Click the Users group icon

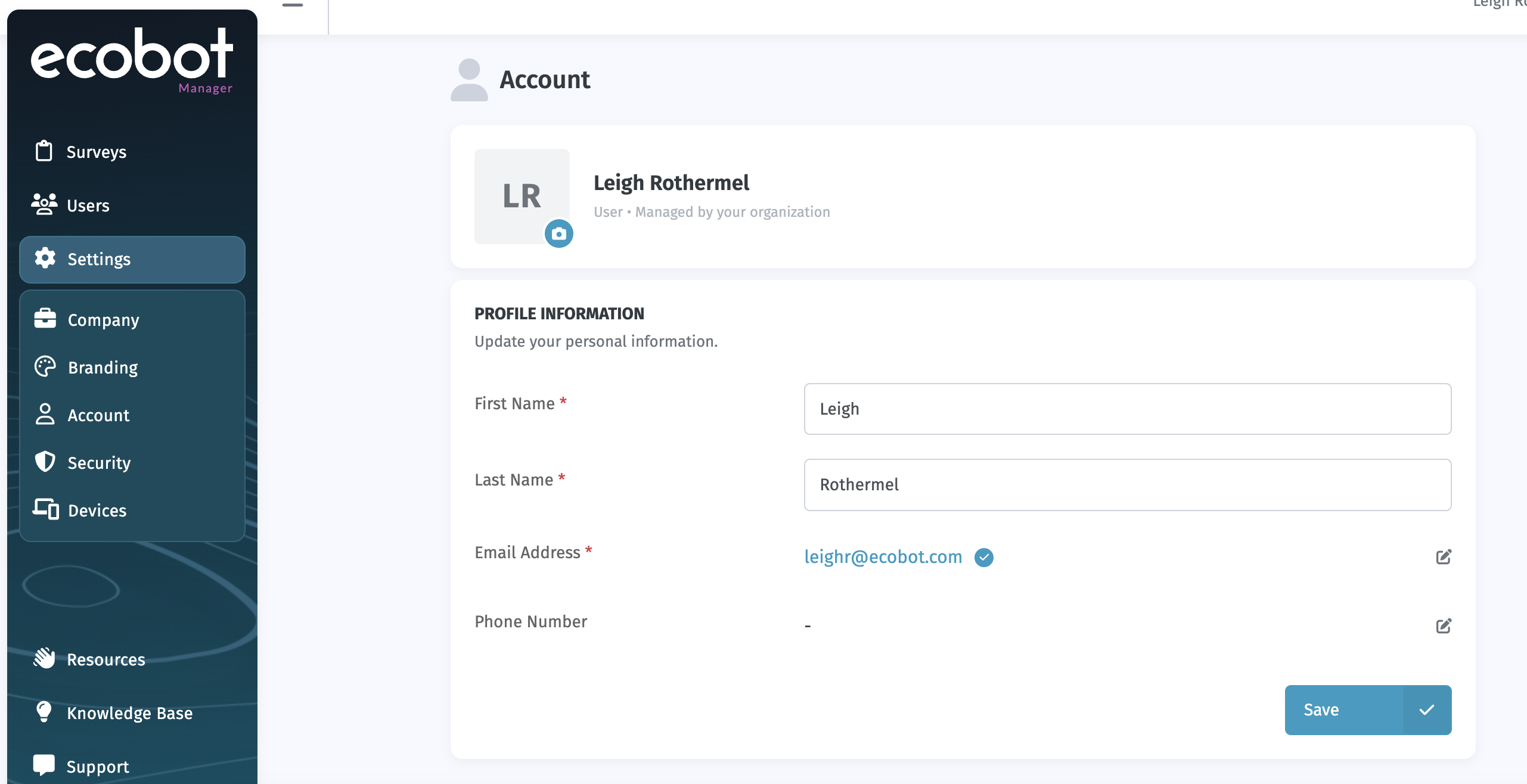[x=44, y=204]
